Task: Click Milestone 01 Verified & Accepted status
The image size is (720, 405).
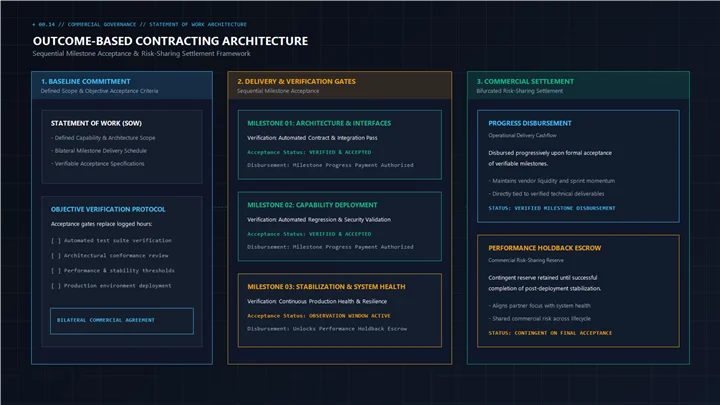Action: 309,152
